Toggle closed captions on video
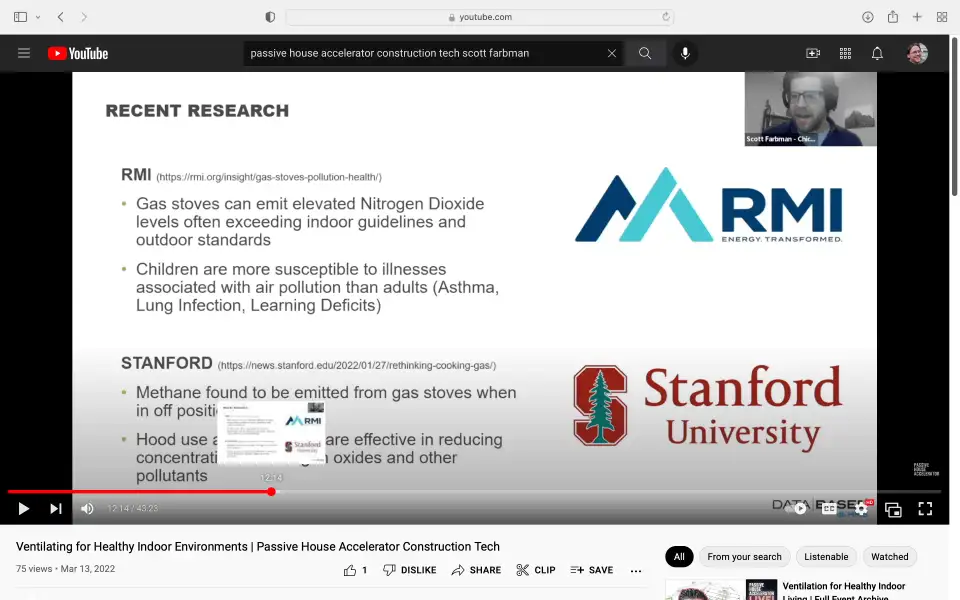960x600 pixels. [829, 508]
